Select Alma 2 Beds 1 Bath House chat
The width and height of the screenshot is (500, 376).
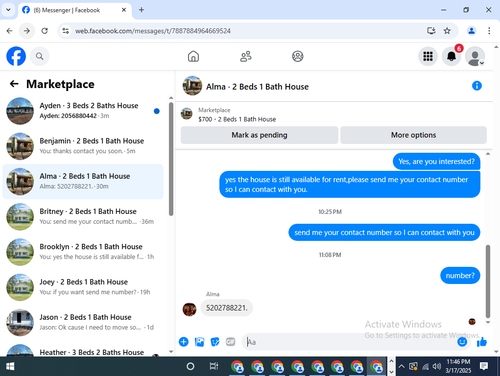coord(83,181)
